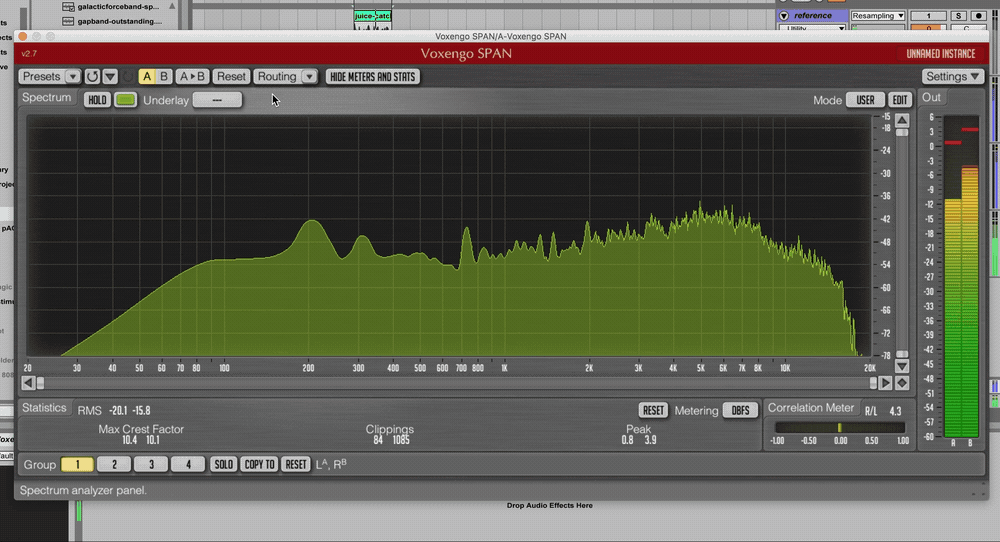Solo the reference track in Ableton
Image resolution: width=1000 pixels, height=542 pixels.
tap(958, 16)
